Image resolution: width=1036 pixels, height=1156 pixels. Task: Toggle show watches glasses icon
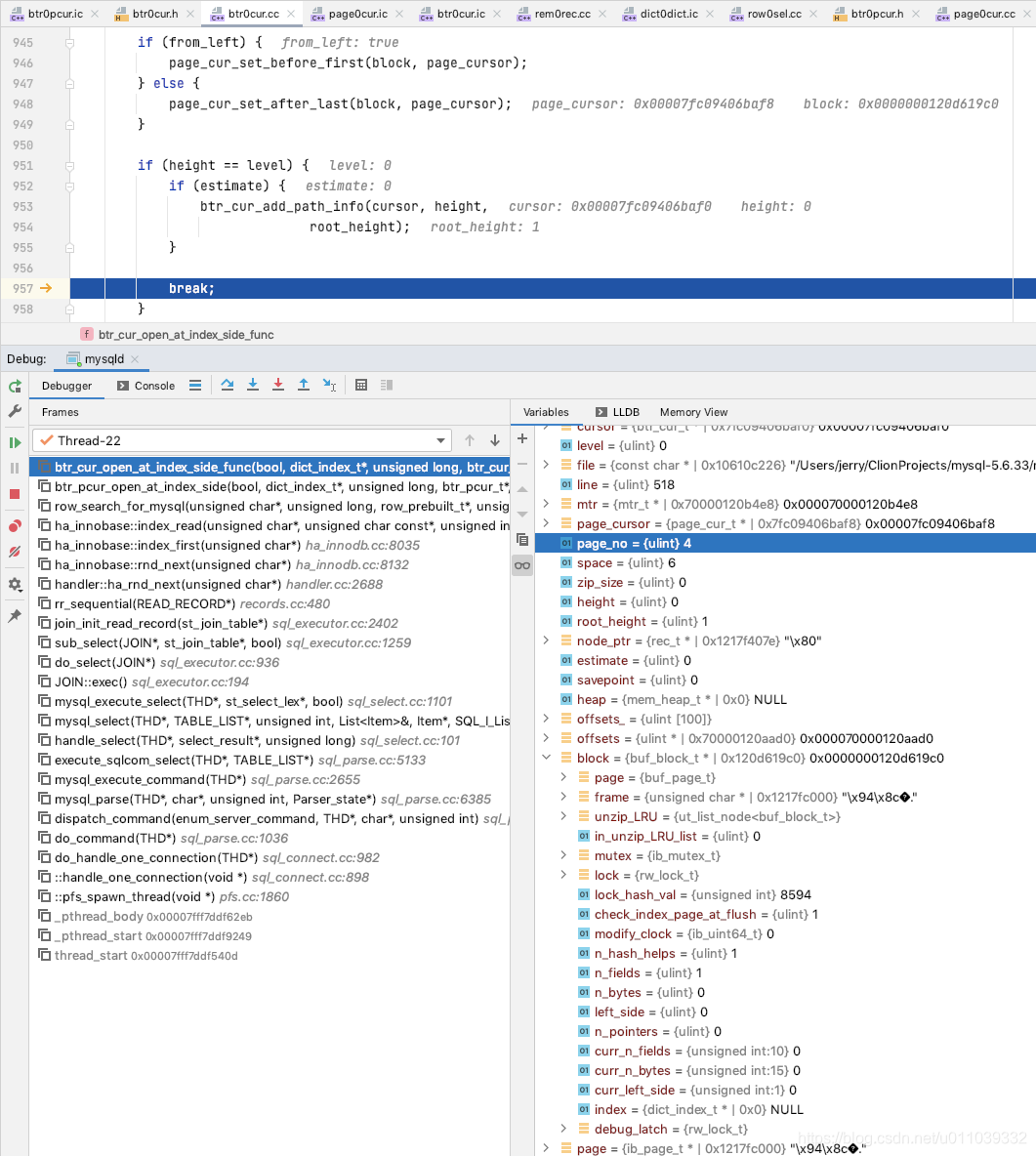pos(522,565)
